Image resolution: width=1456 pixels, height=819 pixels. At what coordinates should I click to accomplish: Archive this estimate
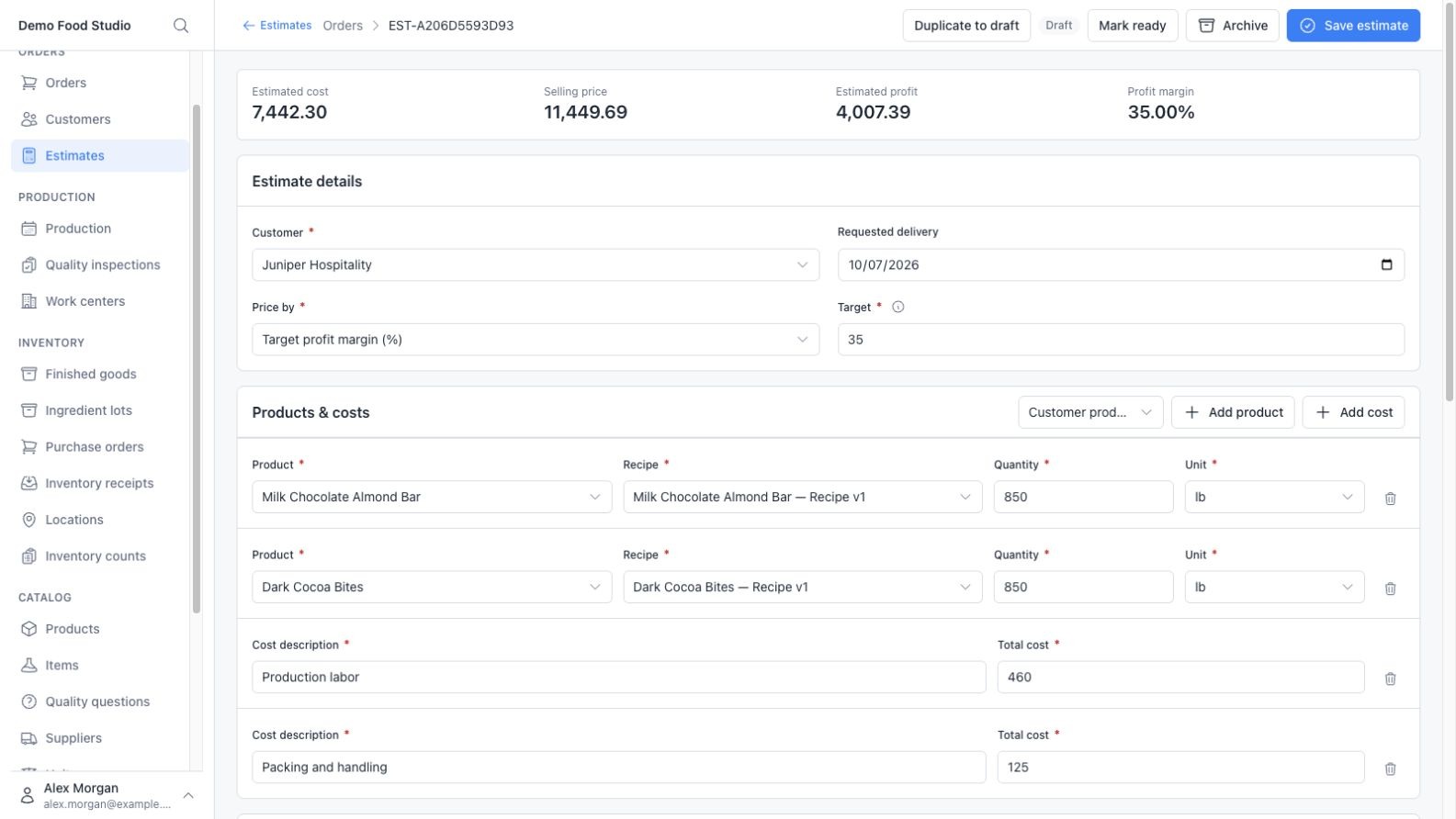[x=1233, y=26]
